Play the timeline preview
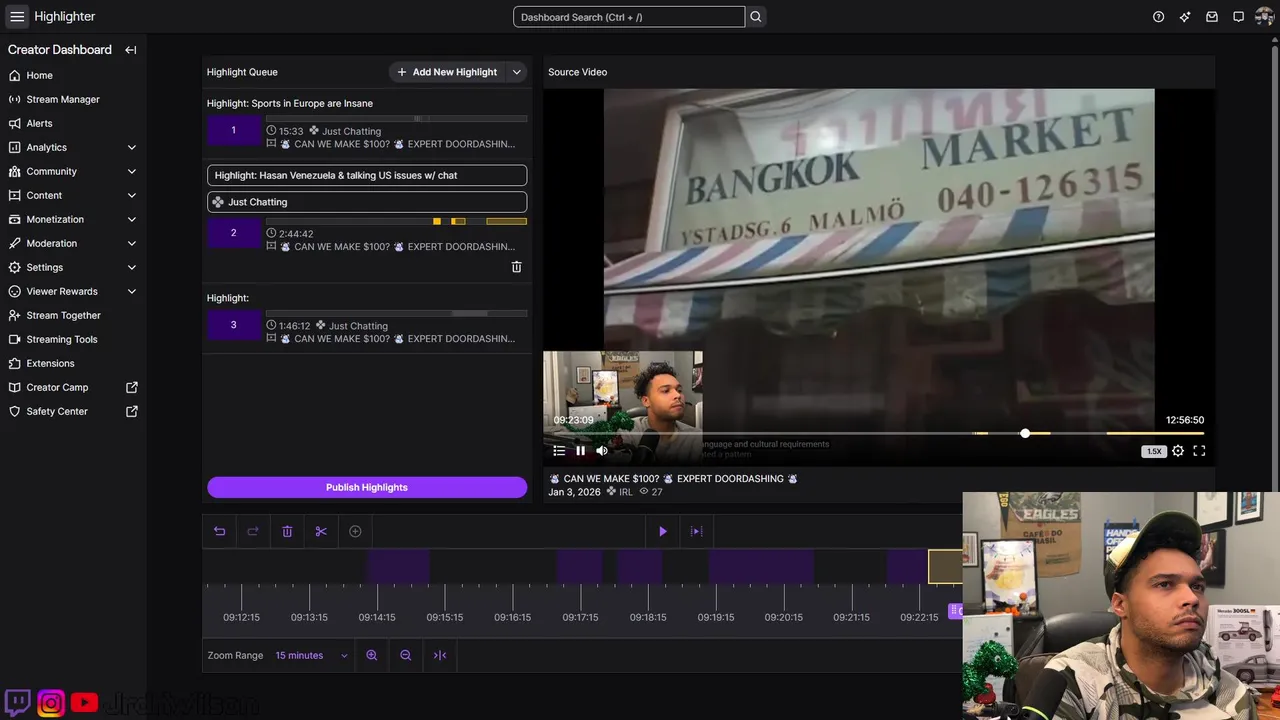Screen dimensions: 1280x720 [662, 531]
